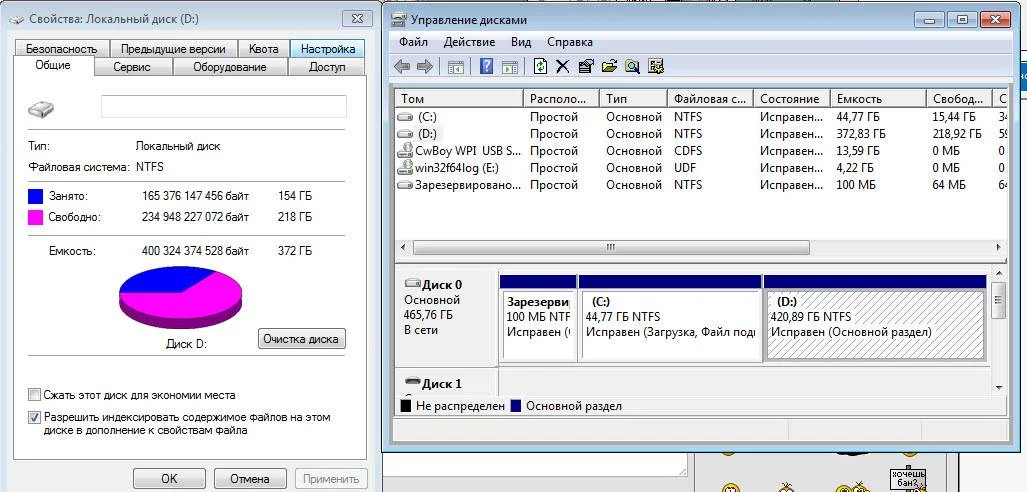Select the Общие tab
Screen dimensions: 1027x492
coord(53,66)
